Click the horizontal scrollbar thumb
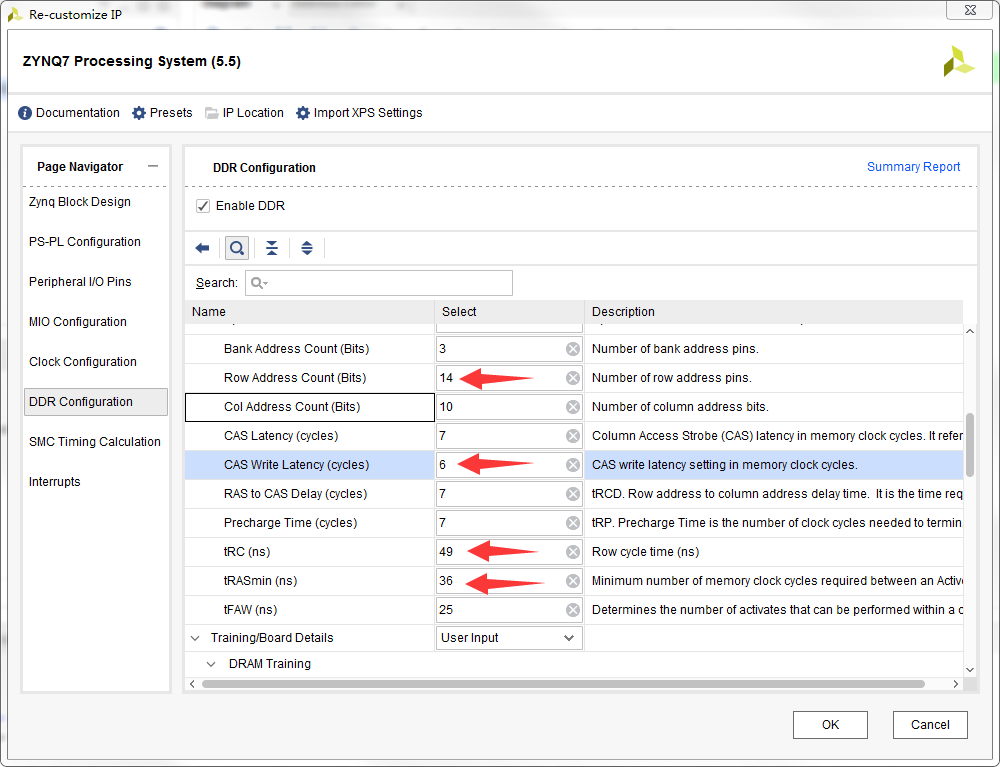The image size is (1000, 767). click(563, 684)
